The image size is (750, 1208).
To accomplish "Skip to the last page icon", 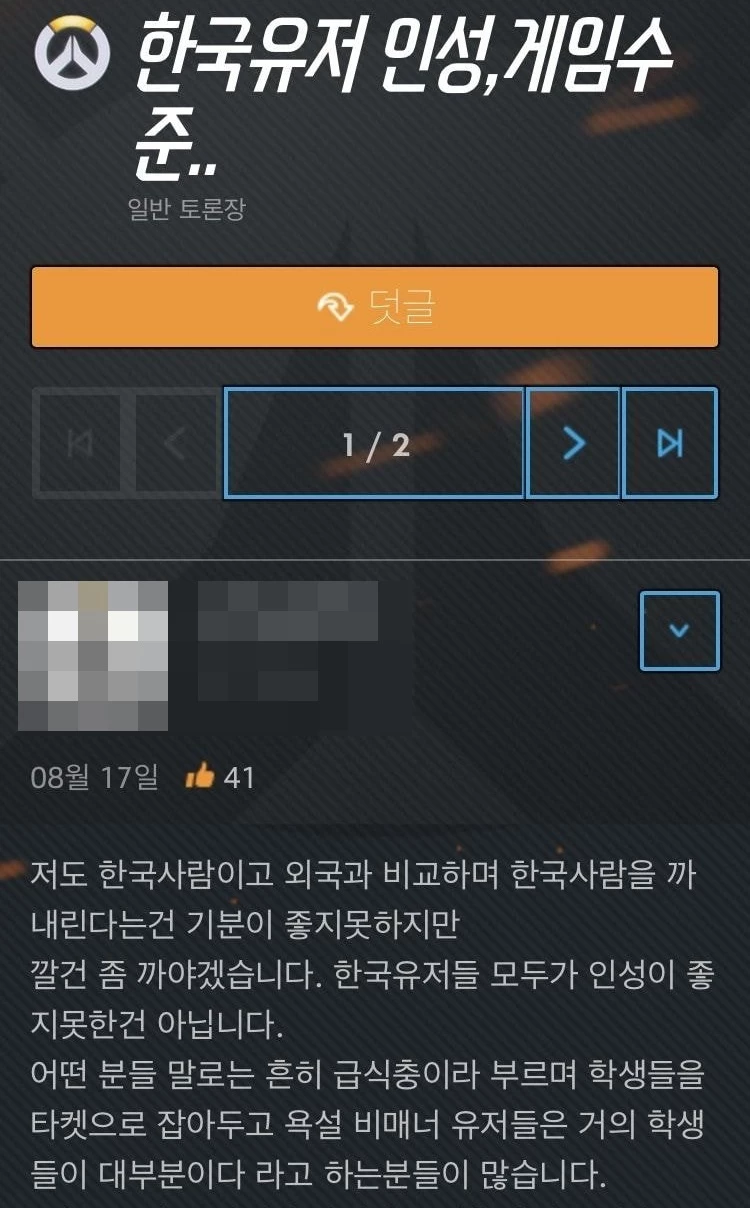I will pyautogui.click(x=670, y=443).
